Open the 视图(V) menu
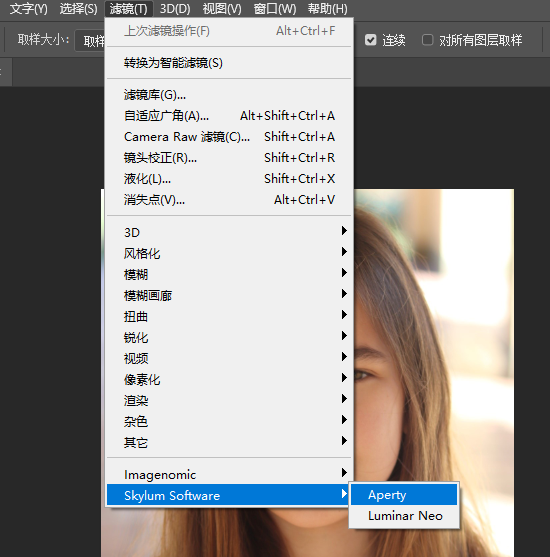 click(x=222, y=9)
